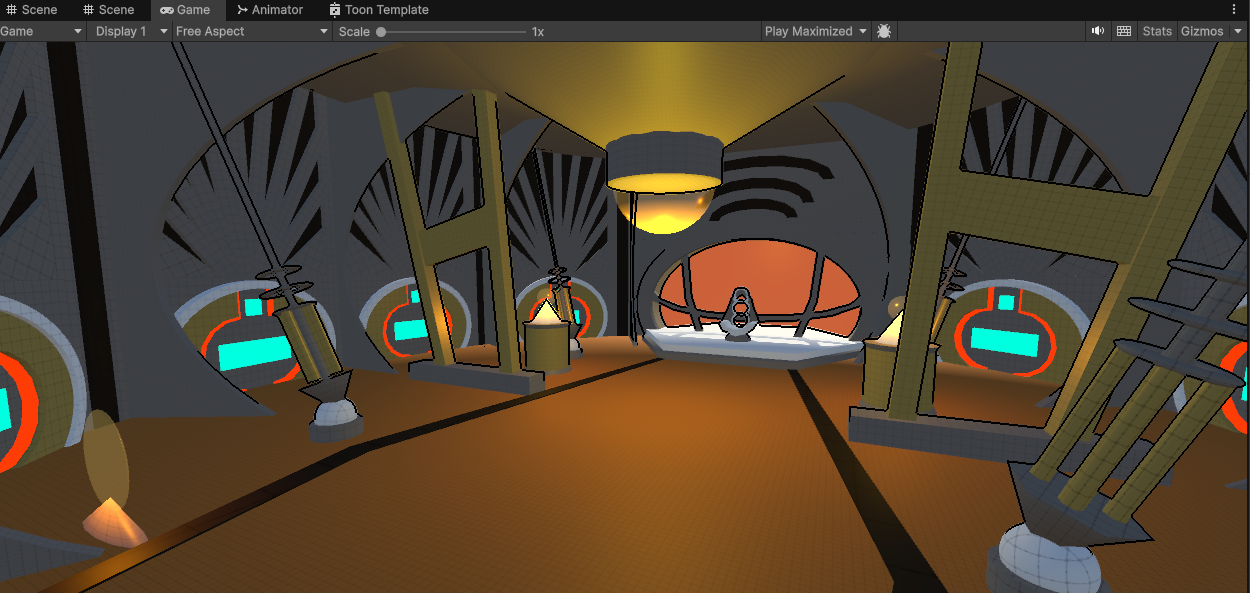Click the bug icon for Frame Debugger
Viewport: 1250px width, 593px height.
pyautogui.click(x=884, y=31)
